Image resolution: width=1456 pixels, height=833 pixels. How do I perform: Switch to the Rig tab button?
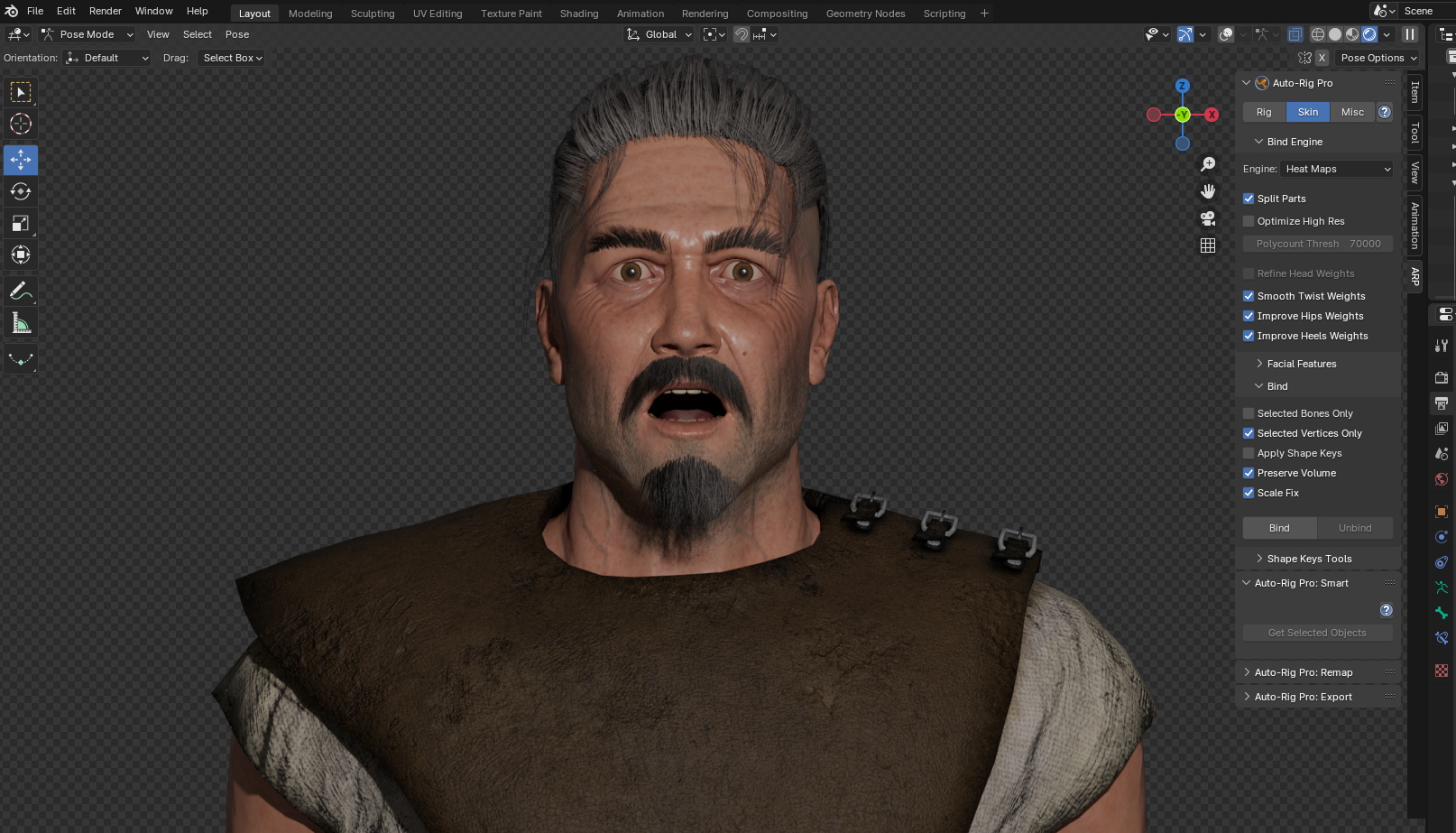click(x=1264, y=112)
